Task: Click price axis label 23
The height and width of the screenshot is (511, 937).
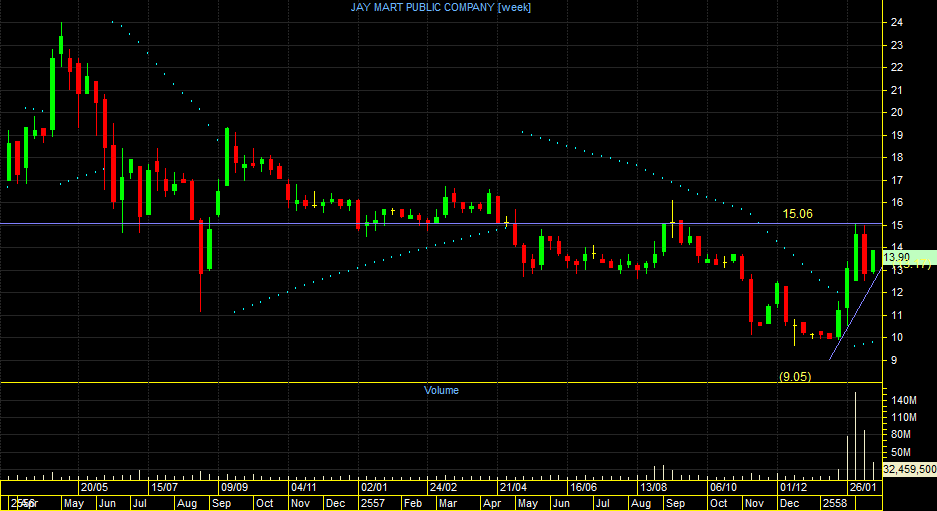Action: 896,45
